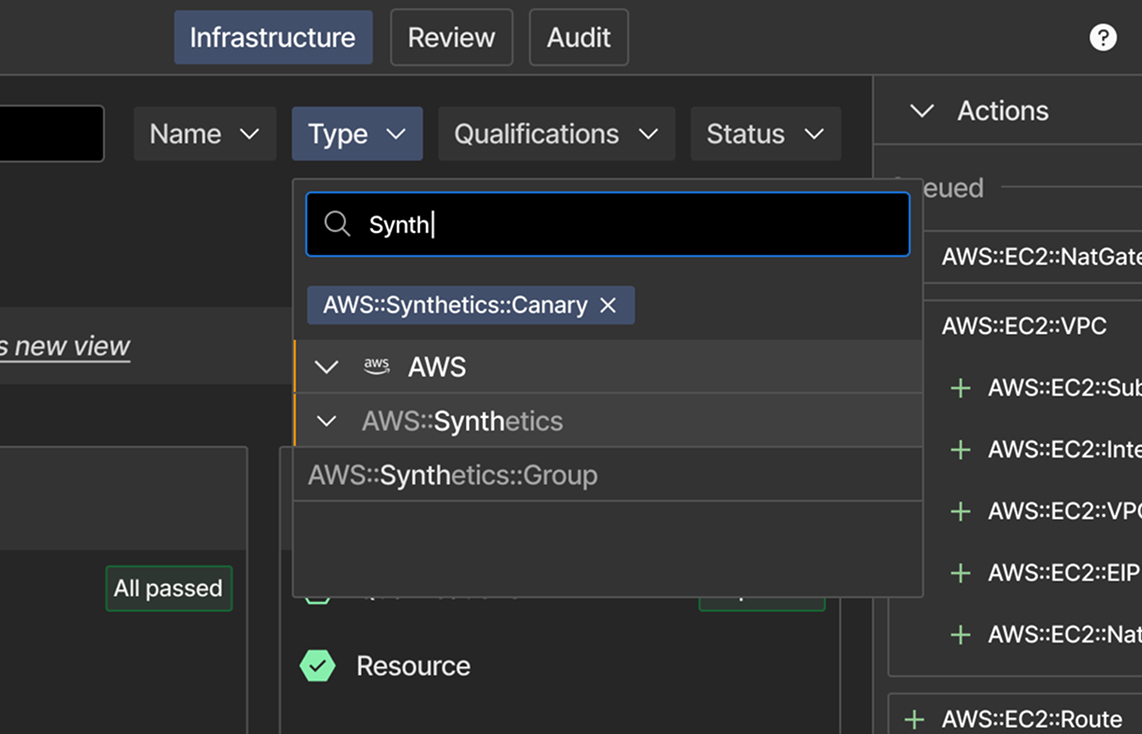Click plus icon beside AWS::EC2::Inte entry
The image size is (1142, 734).
pyautogui.click(x=961, y=450)
